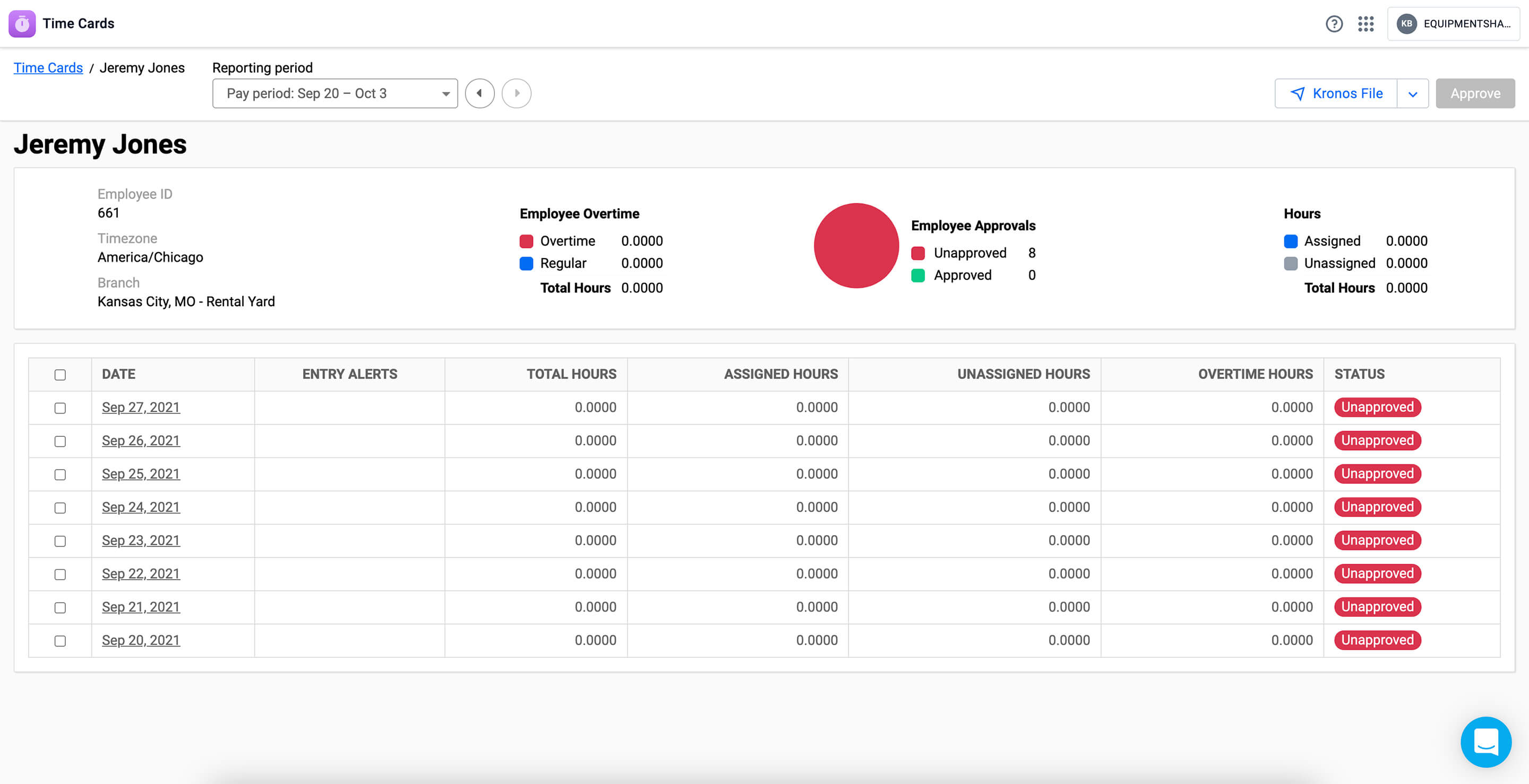Viewport: 1529px width, 784px height.
Task: Check the select-all header checkbox
Action: point(60,375)
